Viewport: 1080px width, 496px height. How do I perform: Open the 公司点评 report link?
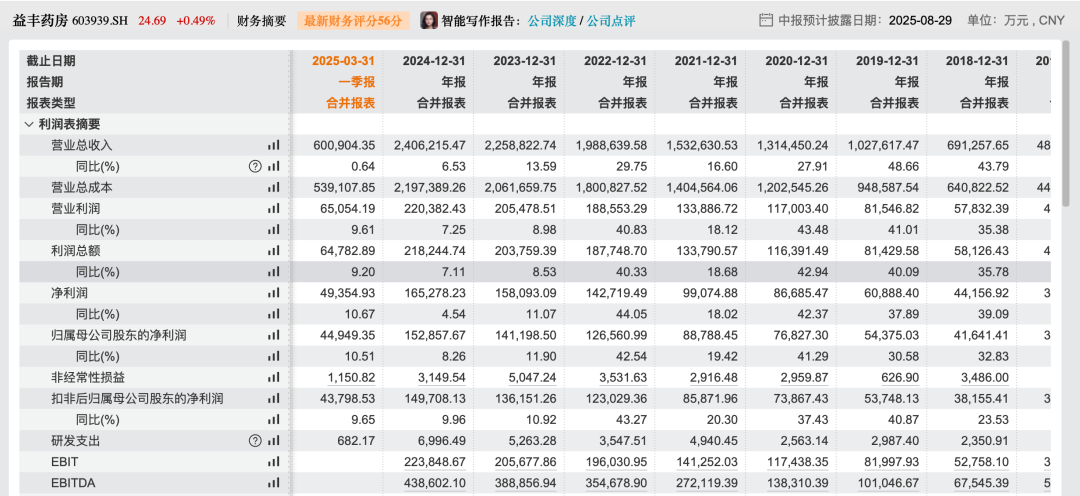click(x=612, y=21)
